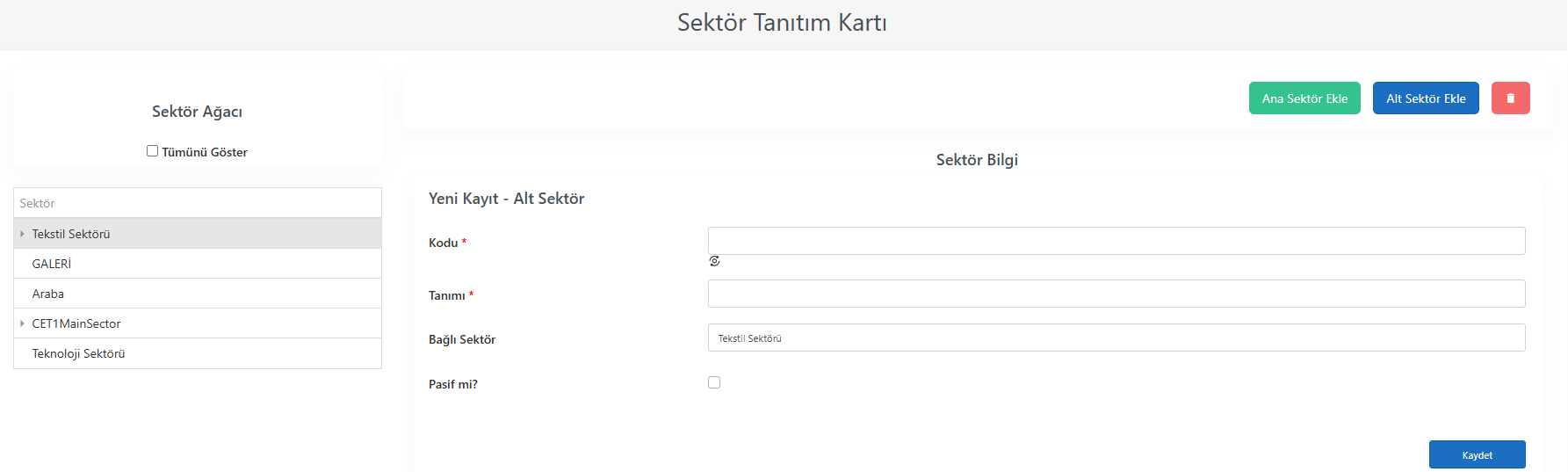
Task: Click the Sektör Ağacı panel title
Action: pos(197,112)
